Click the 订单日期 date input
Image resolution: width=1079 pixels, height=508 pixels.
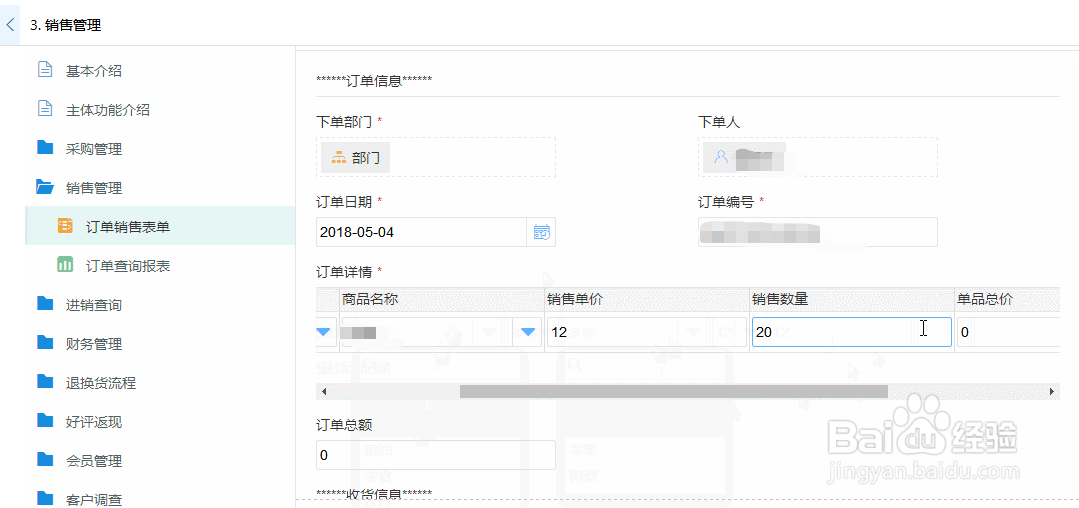pyautogui.click(x=421, y=232)
